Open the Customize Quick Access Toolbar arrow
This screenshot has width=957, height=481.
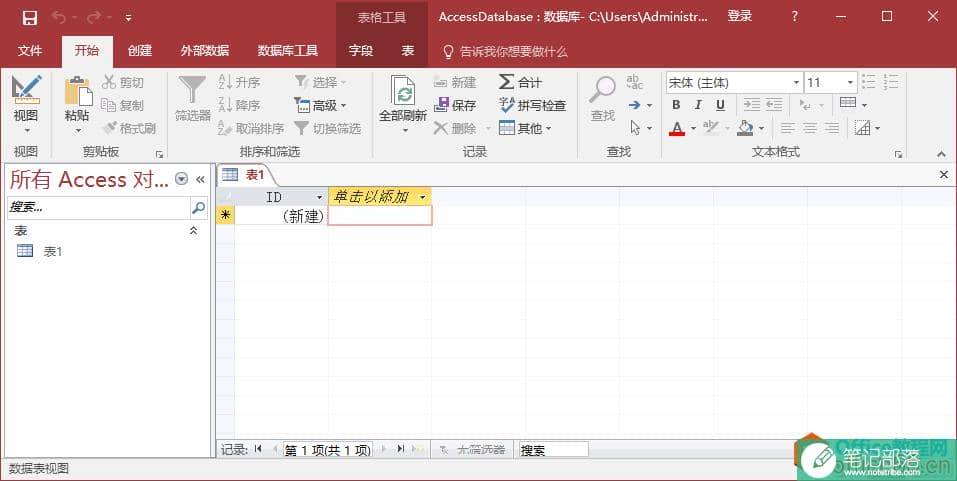(128, 18)
